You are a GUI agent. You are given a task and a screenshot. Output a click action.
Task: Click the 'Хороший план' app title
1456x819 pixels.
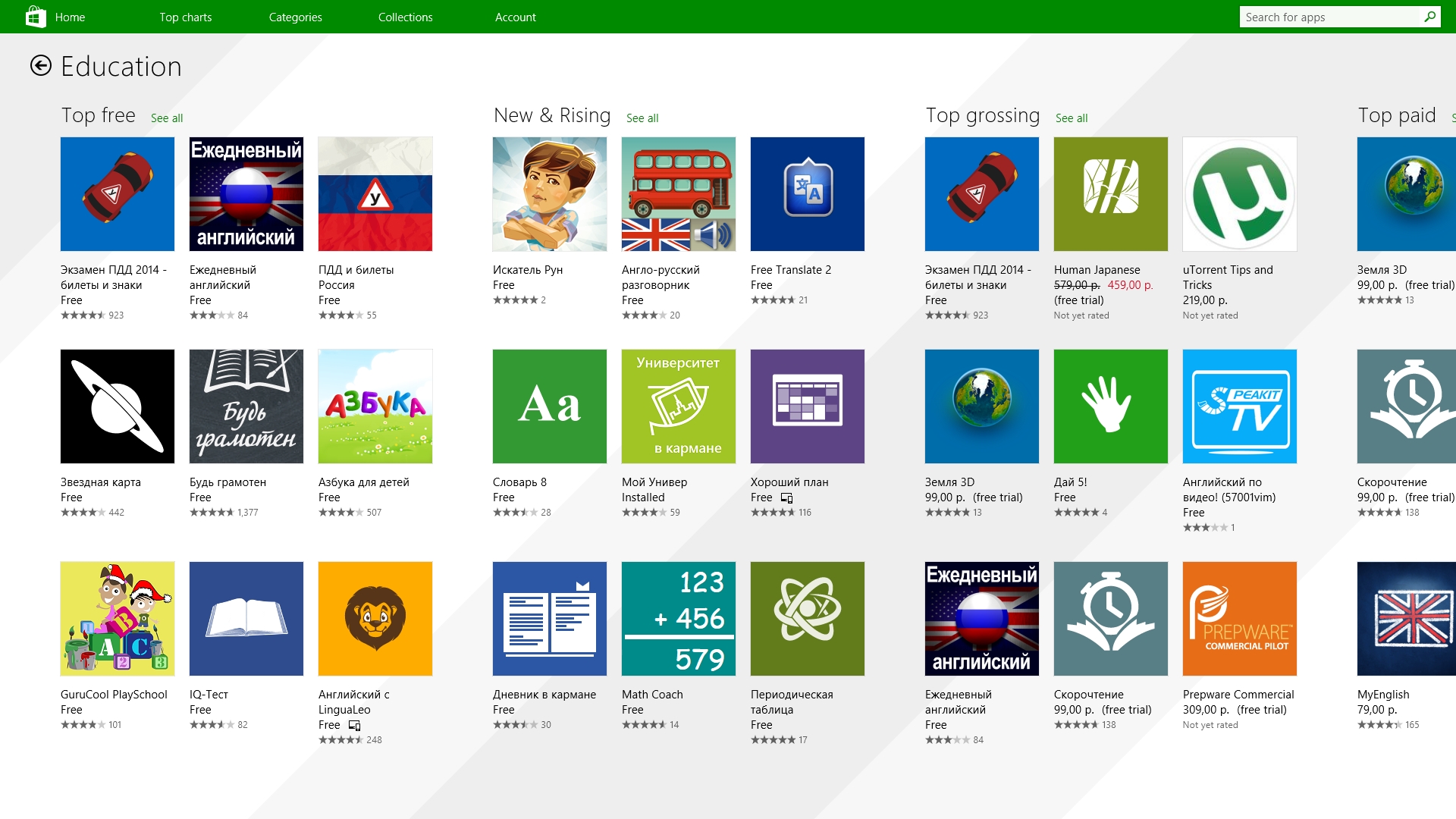coord(789,482)
